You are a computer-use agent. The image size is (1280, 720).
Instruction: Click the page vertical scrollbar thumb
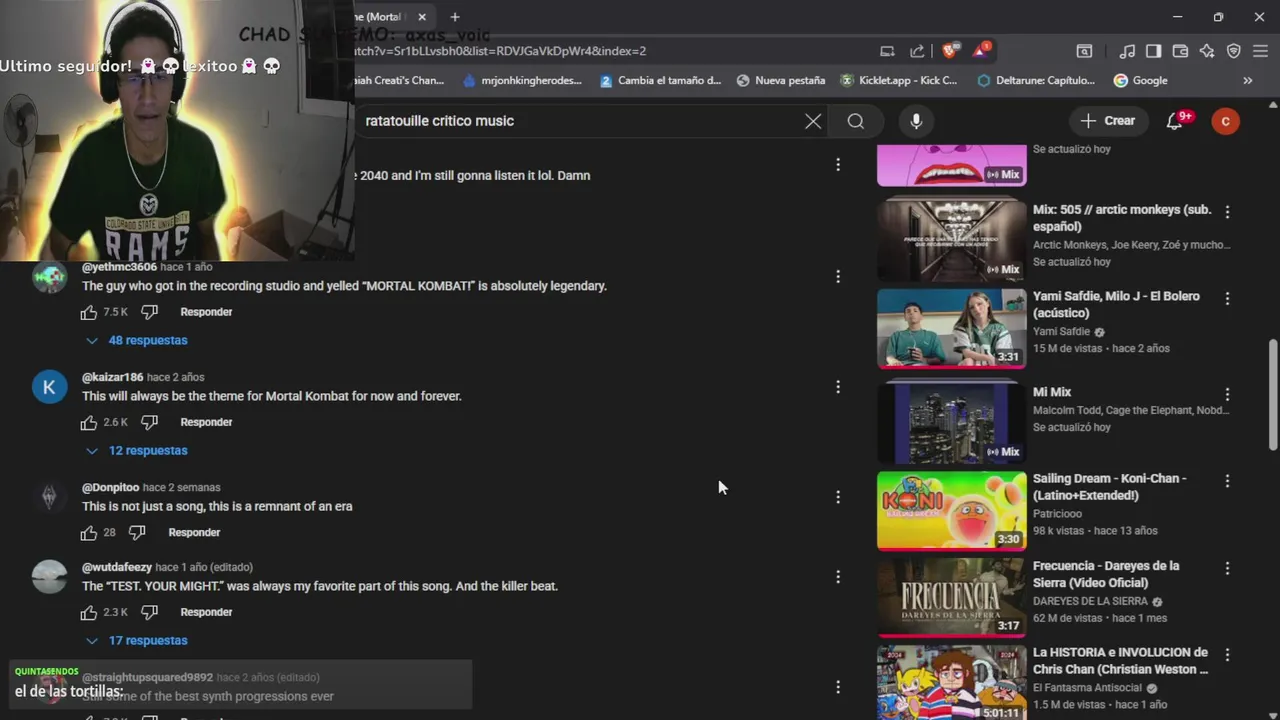pyautogui.click(x=1273, y=395)
